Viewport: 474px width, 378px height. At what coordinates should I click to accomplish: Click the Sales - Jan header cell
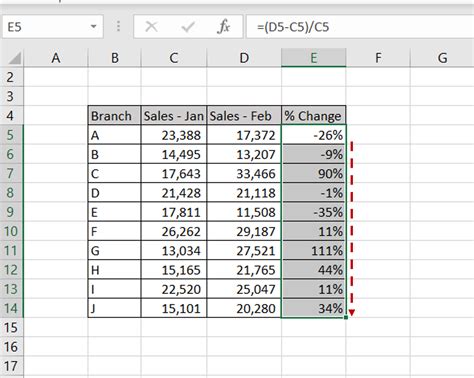click(x=174, y=116)
